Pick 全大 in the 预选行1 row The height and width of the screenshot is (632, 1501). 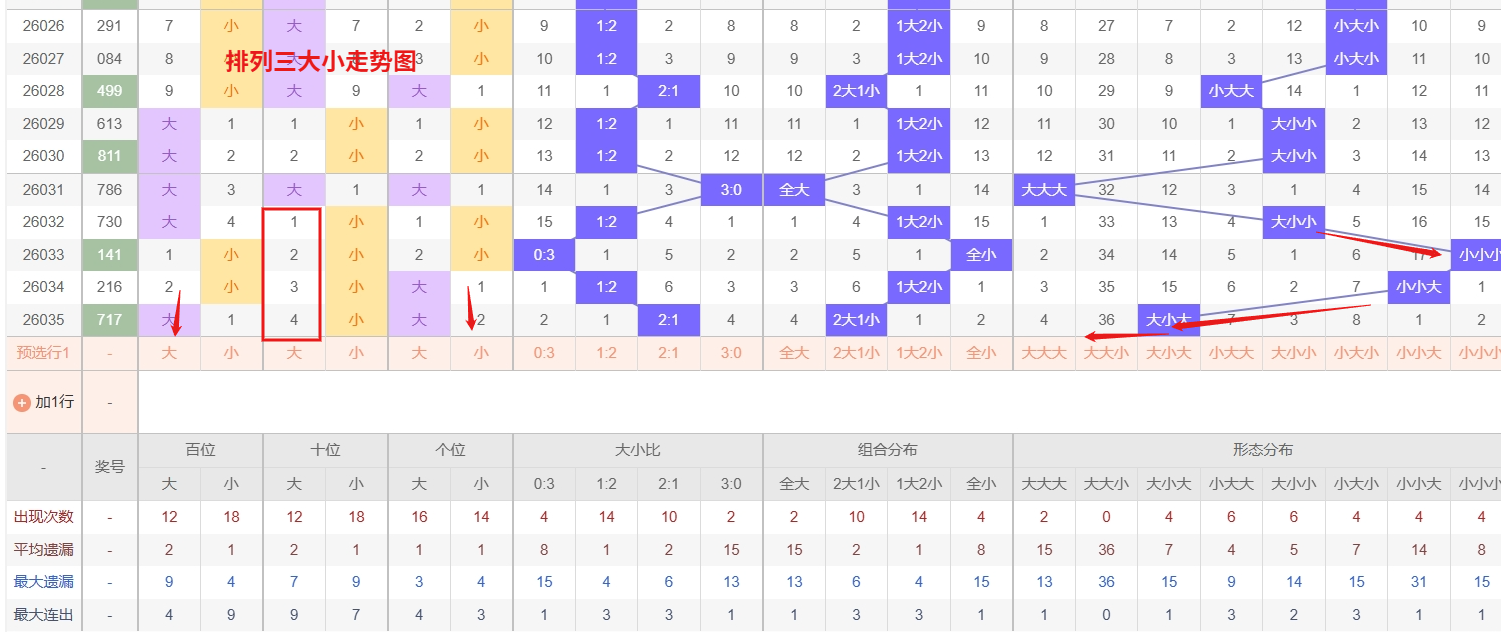click(x=794, y=353)
